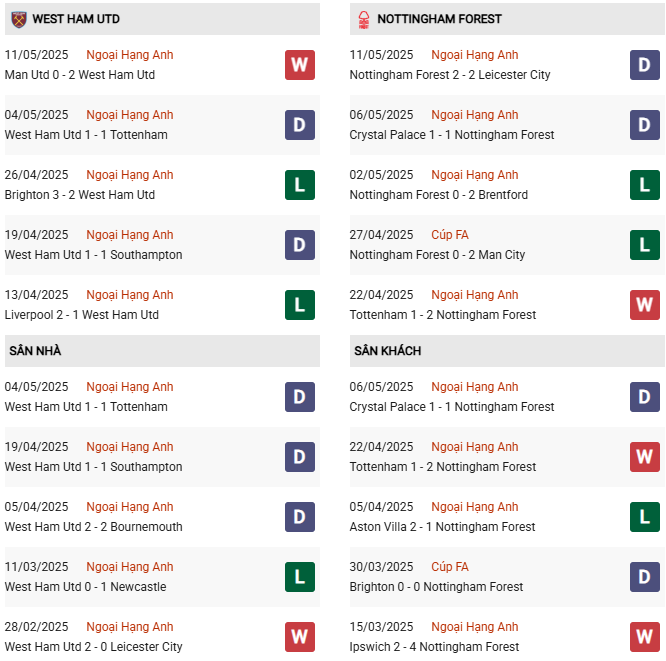Click the West Ham Utd crest icon
Viewport: 666px width, 661px height.
[x=19, y=20]
